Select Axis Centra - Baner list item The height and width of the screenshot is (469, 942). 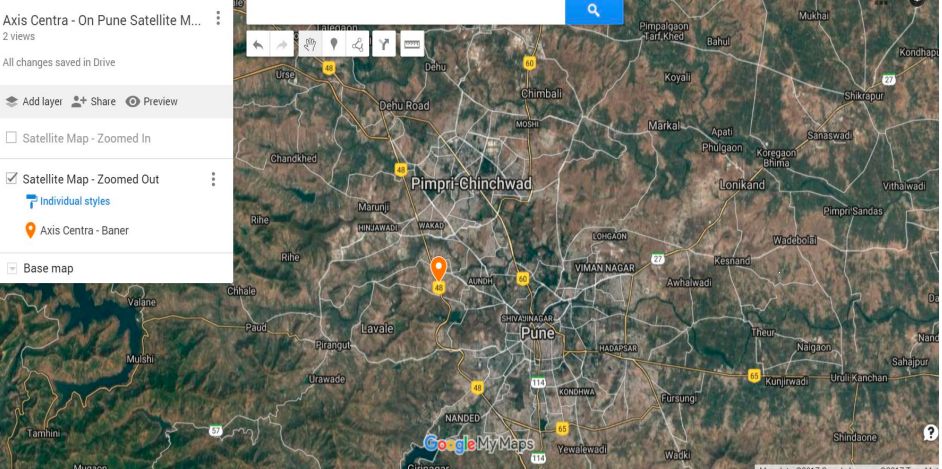pyautogui.click(x=84, y=230)
